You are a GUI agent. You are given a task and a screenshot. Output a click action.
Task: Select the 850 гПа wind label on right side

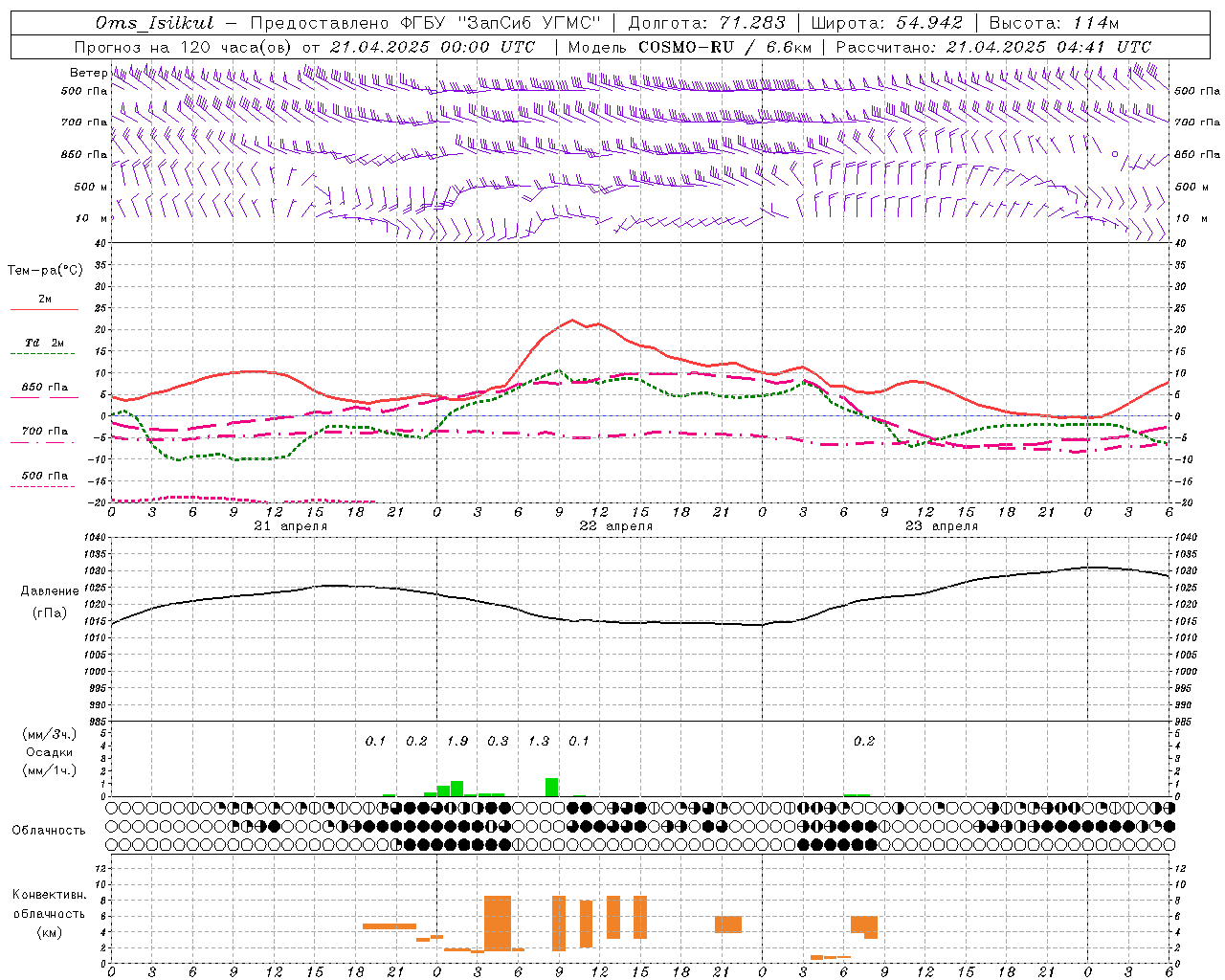point(1197,154)
